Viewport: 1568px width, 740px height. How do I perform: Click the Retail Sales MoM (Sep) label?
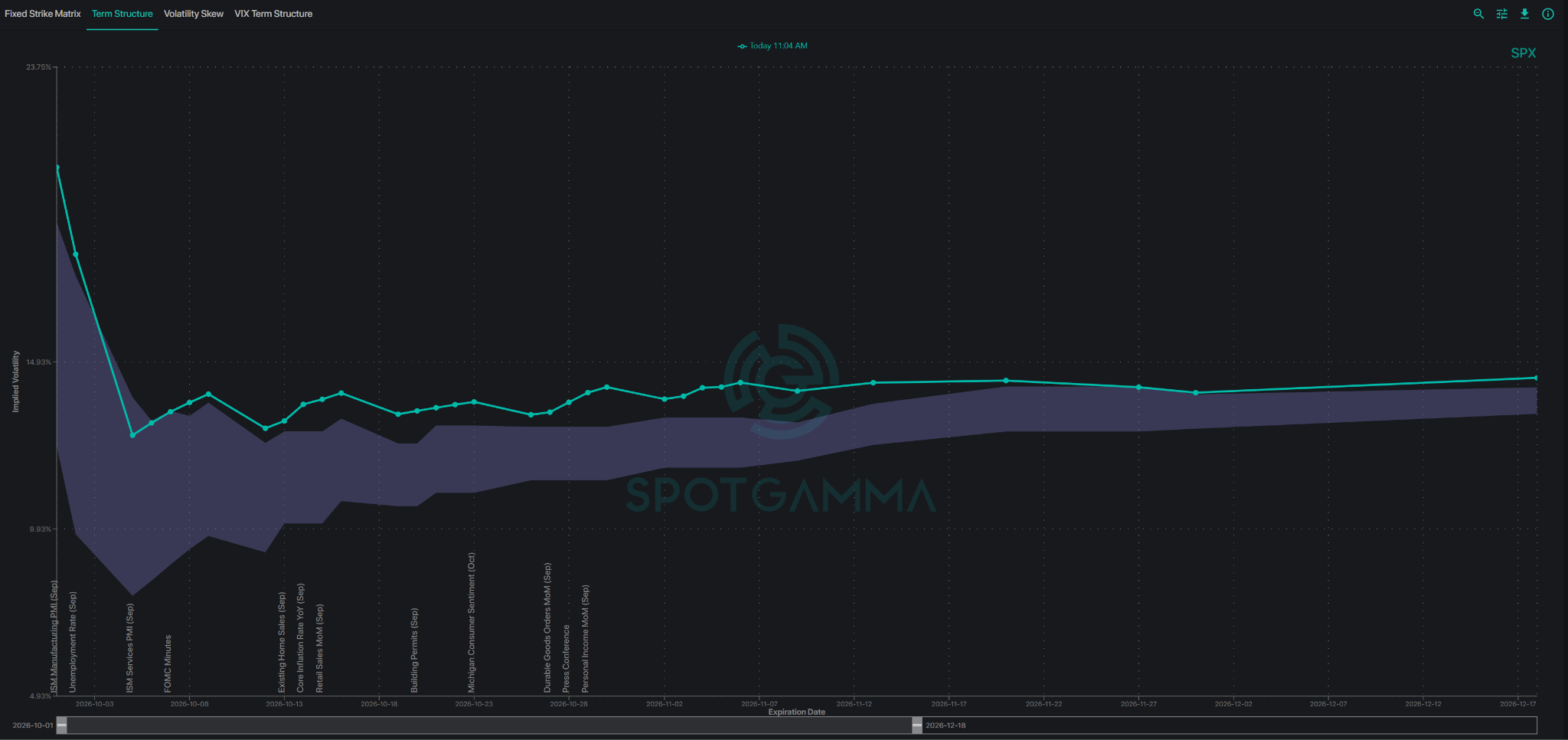[x=319, y=649]
